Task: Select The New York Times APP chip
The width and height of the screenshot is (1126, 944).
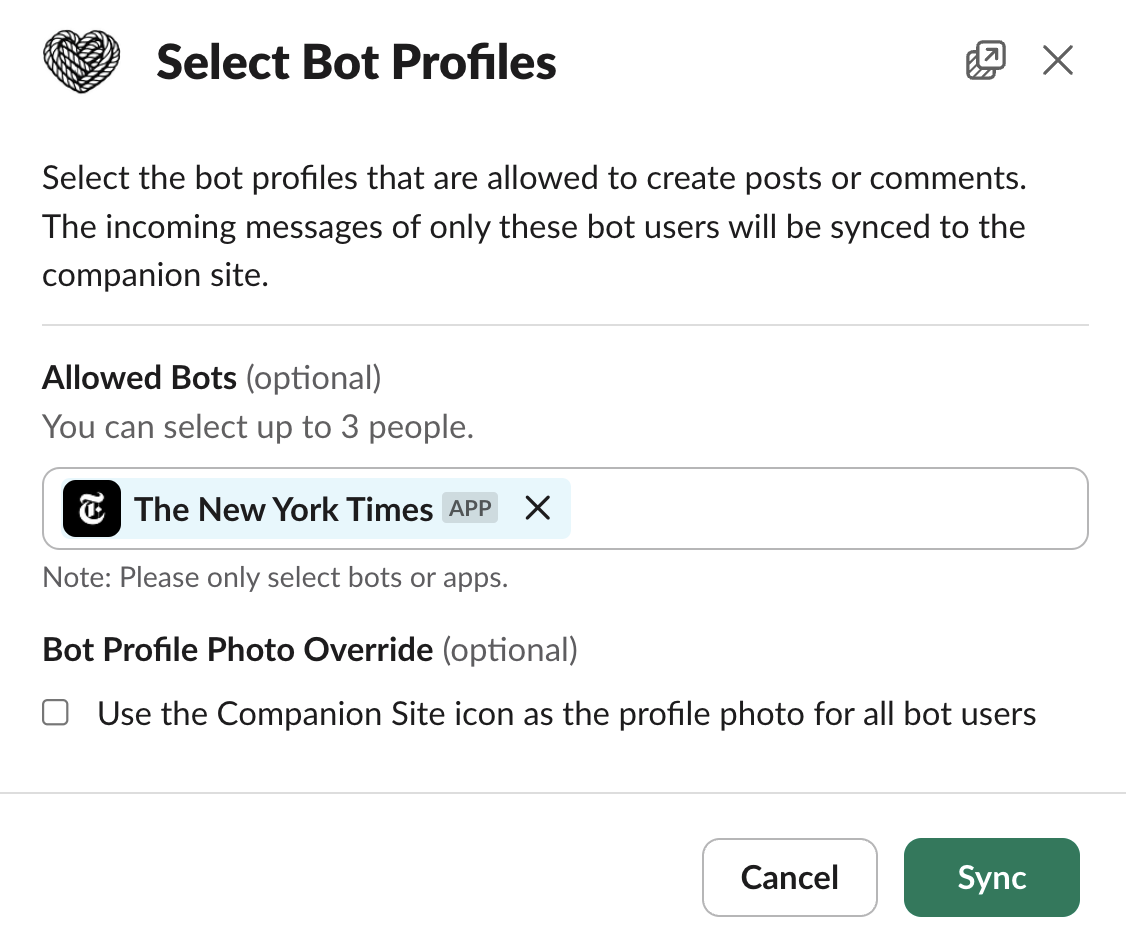Action: pyautogui.click(x=316, y=508)
